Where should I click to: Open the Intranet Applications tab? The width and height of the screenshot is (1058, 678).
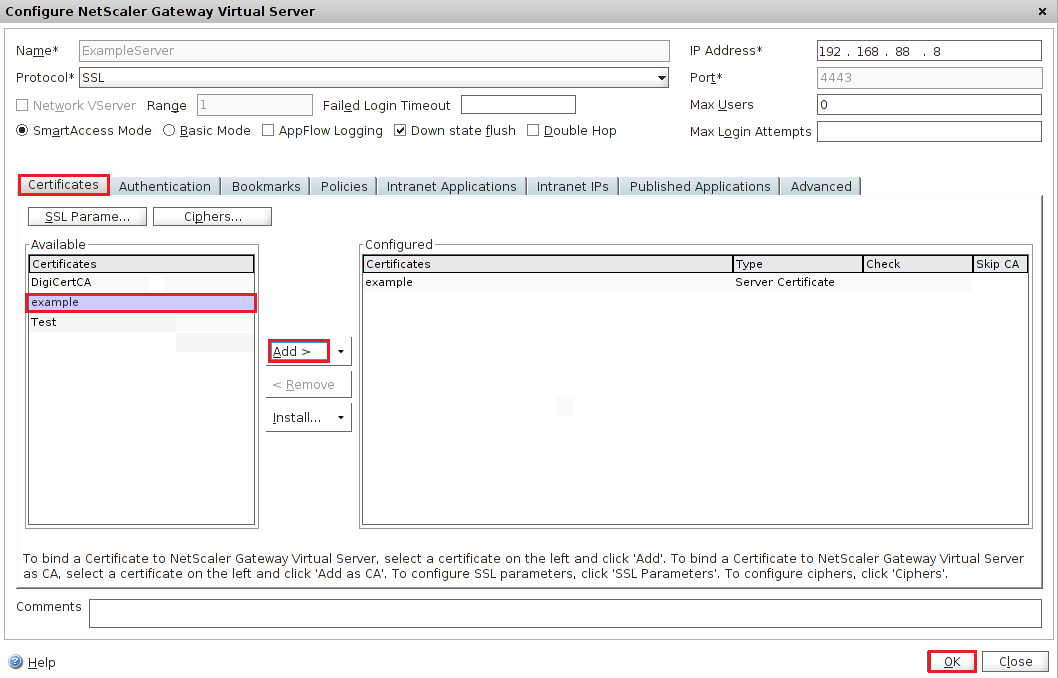[x=451, y=186]
